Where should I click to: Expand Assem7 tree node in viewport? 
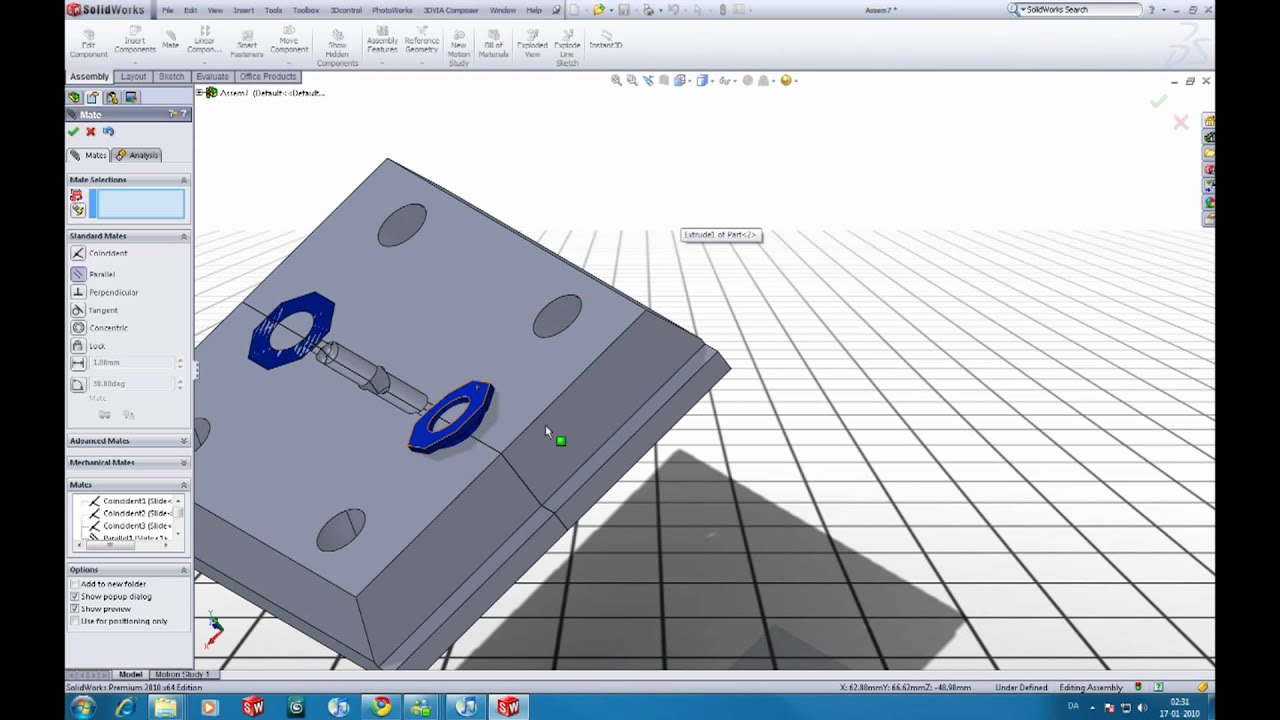(x=200, y=93)
